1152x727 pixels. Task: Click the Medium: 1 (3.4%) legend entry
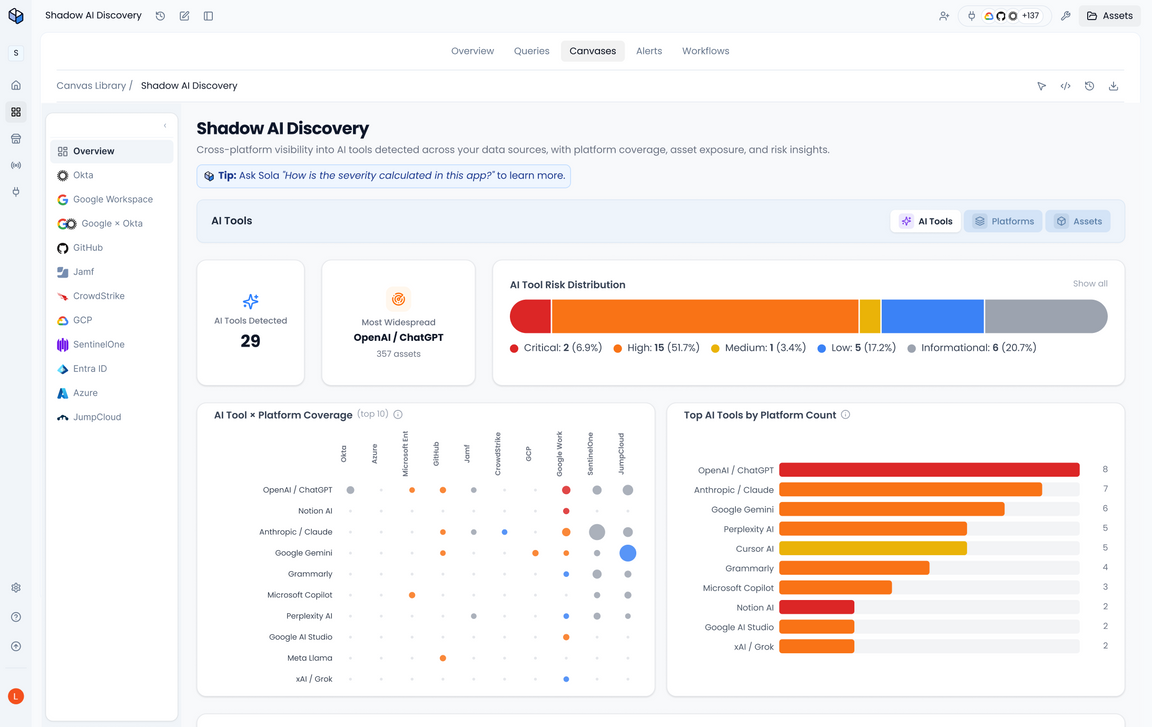758,348
